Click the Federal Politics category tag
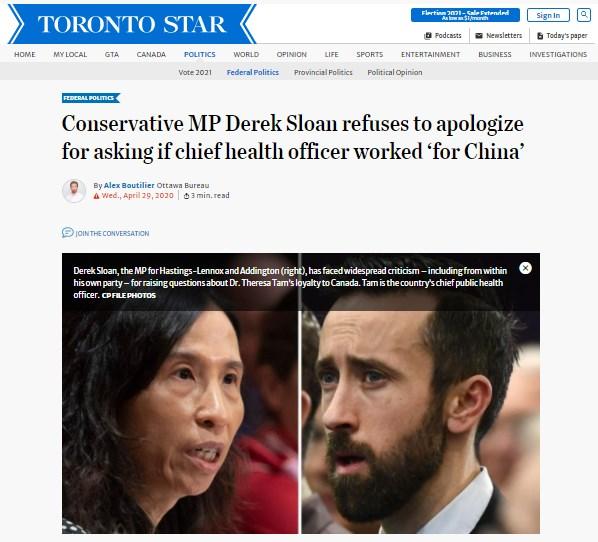 pos(91,98)
